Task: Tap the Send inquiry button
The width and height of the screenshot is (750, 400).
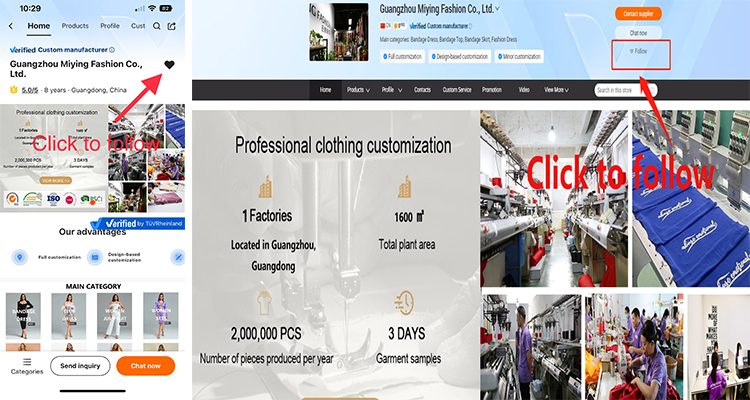Action: (x=80, y=366)
